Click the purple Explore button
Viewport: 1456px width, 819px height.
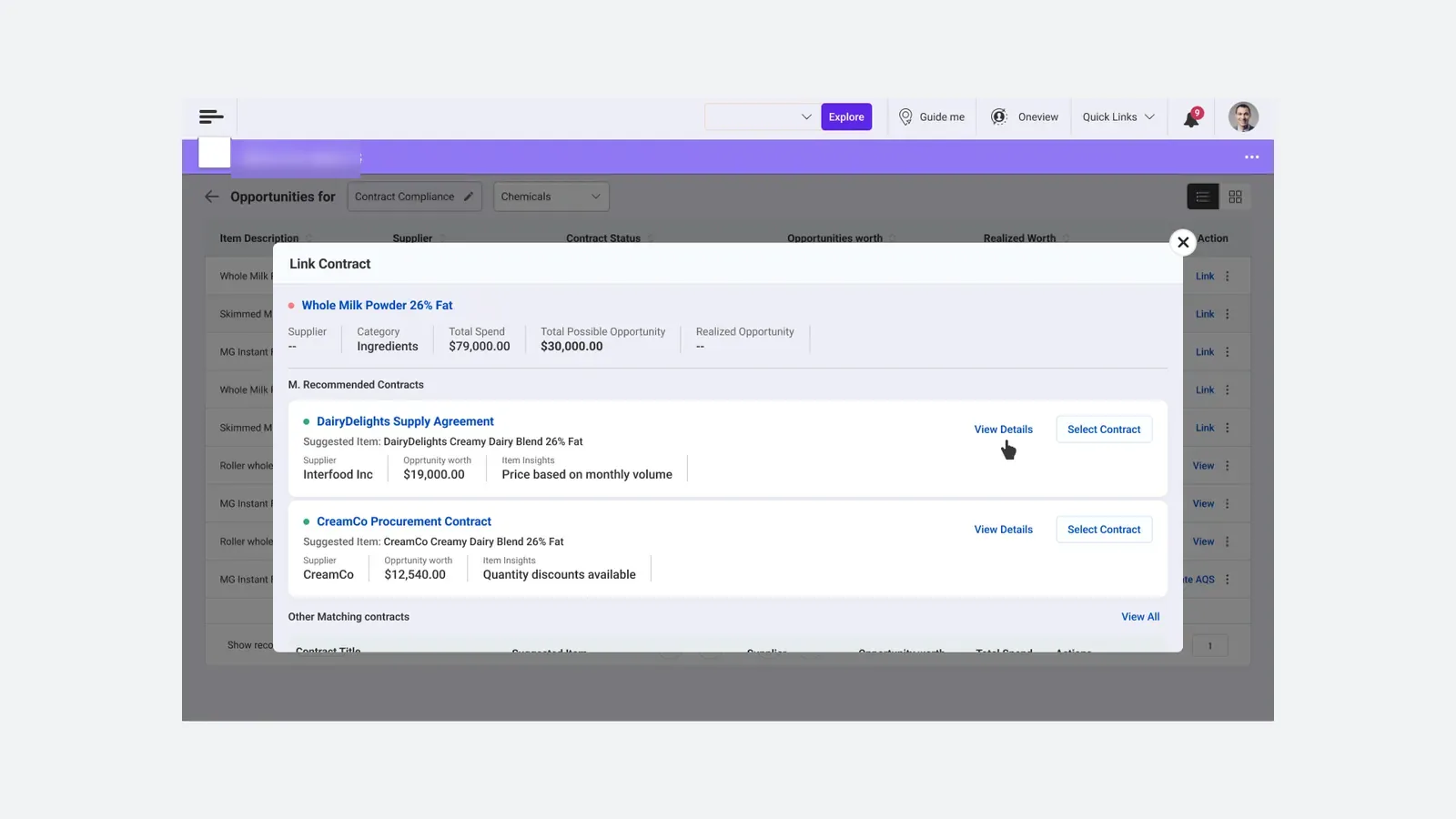pyautogui.click(x=846, y=116)
